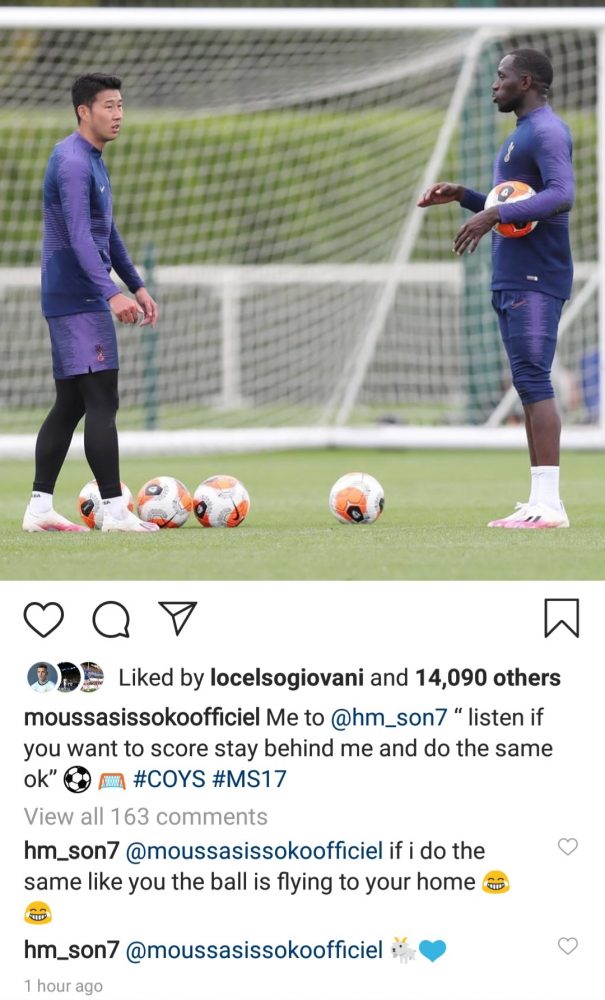Tap the 1 hour ago timestamp

(63, 986)
